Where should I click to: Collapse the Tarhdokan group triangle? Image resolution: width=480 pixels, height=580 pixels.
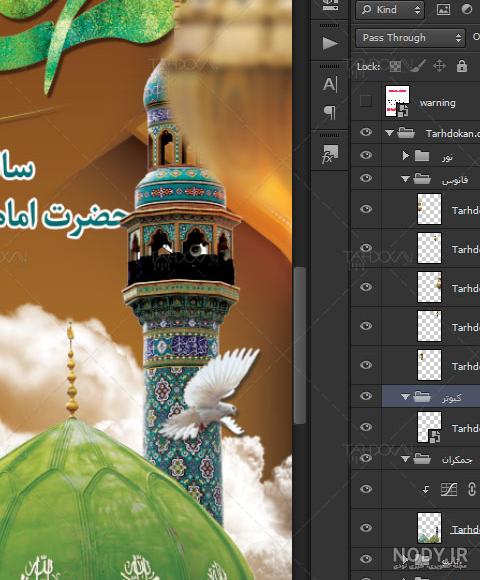(389, 132)
